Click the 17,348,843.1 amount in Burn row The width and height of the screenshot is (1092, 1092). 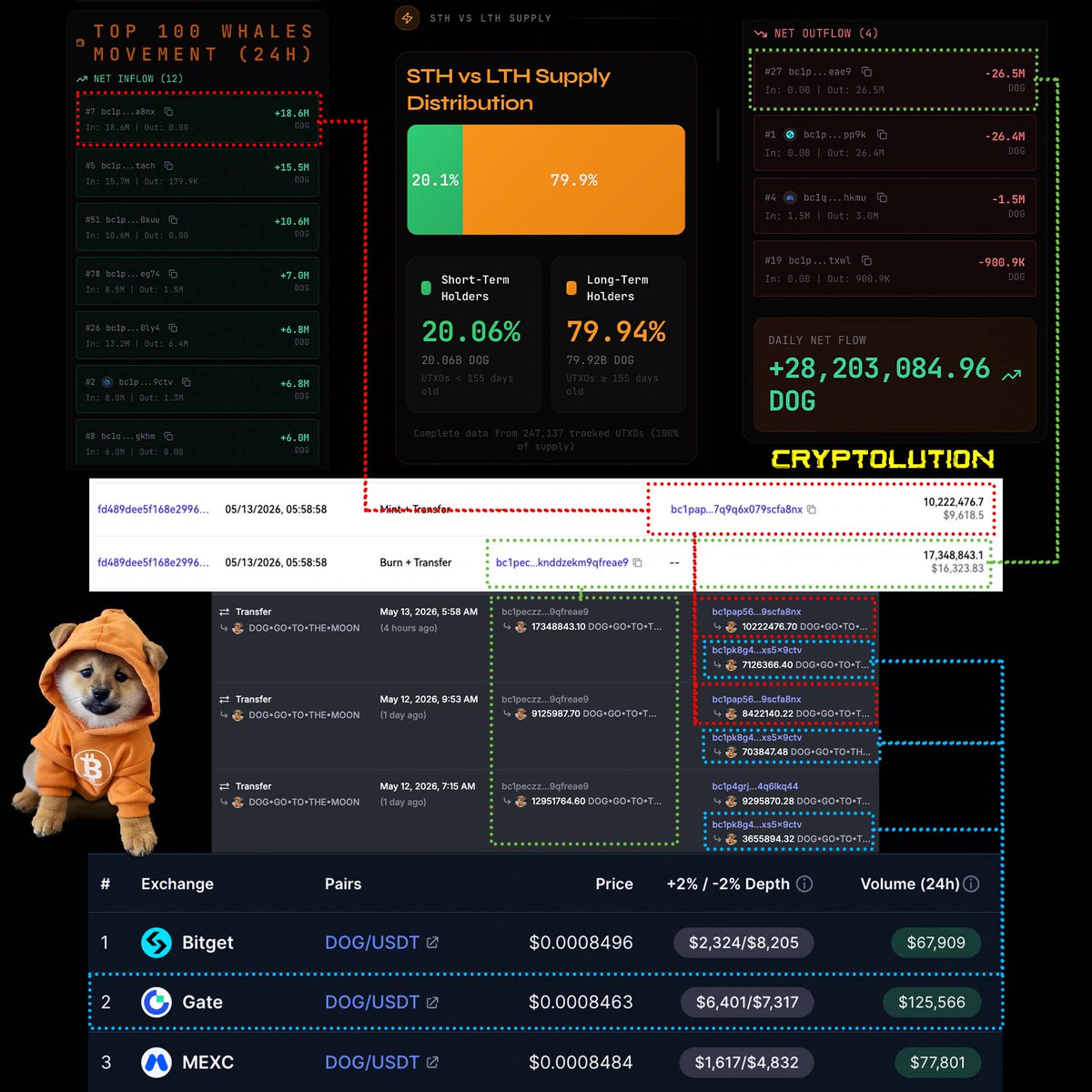[x=953, y=555]
